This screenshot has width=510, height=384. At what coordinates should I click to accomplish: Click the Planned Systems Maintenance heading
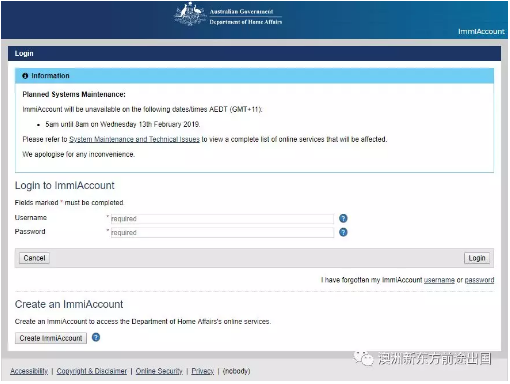click(74, 94)
